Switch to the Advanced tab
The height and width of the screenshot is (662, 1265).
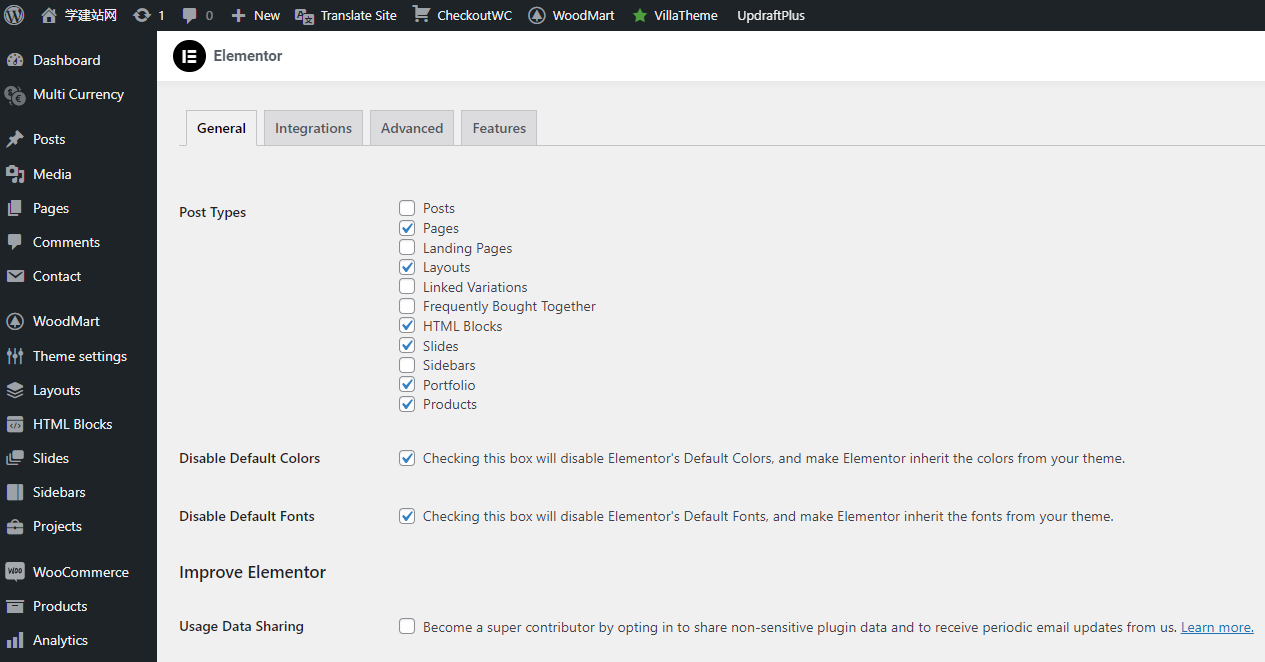tap(412, 128)
